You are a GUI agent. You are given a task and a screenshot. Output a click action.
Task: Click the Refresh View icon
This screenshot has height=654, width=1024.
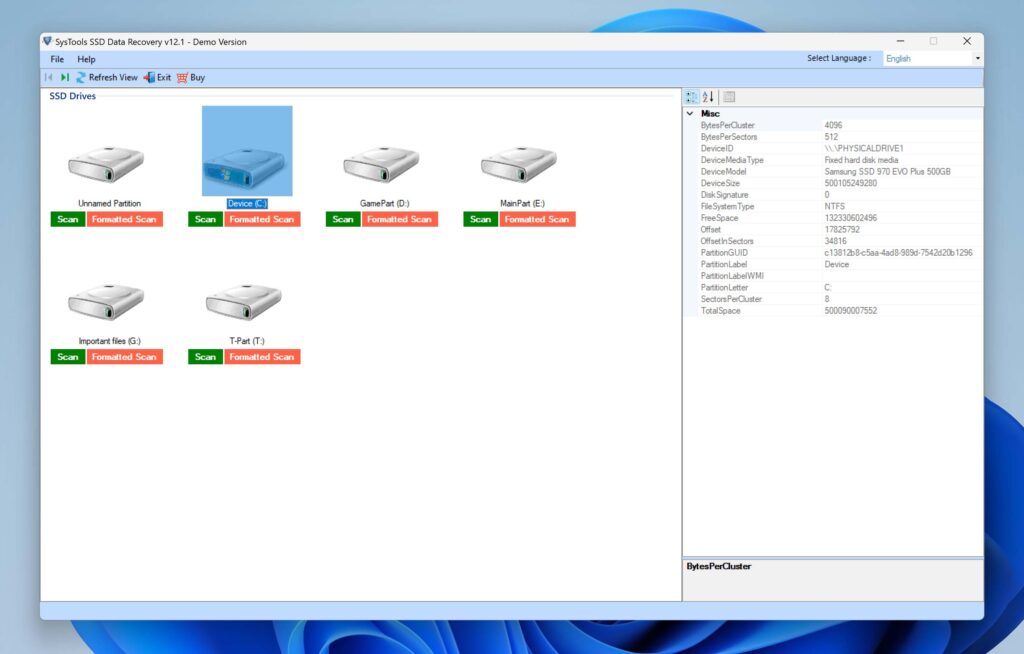pos(80,77)
